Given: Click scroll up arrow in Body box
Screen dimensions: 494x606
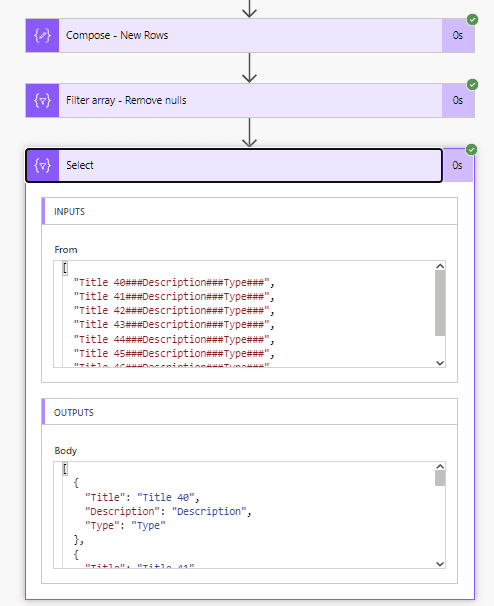Looking at the screenshot, I should (440, 466).
